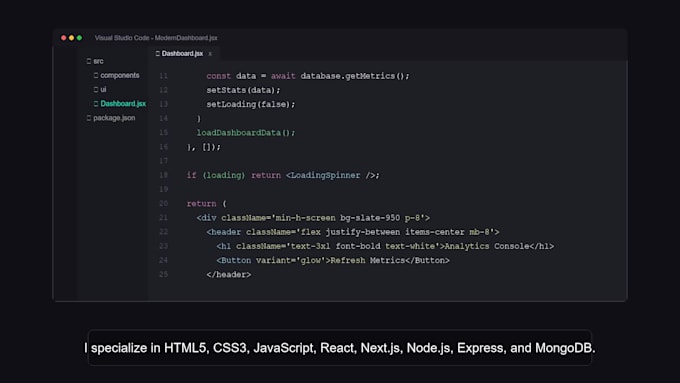
Task: Click the ui folder icon
Action: click(x=96, y=89)
